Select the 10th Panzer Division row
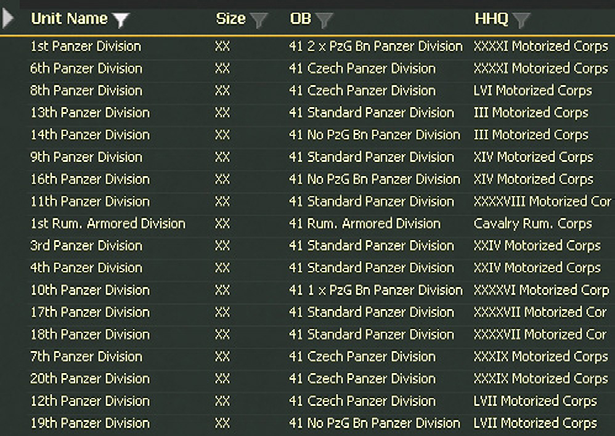 tap(90, 290)
